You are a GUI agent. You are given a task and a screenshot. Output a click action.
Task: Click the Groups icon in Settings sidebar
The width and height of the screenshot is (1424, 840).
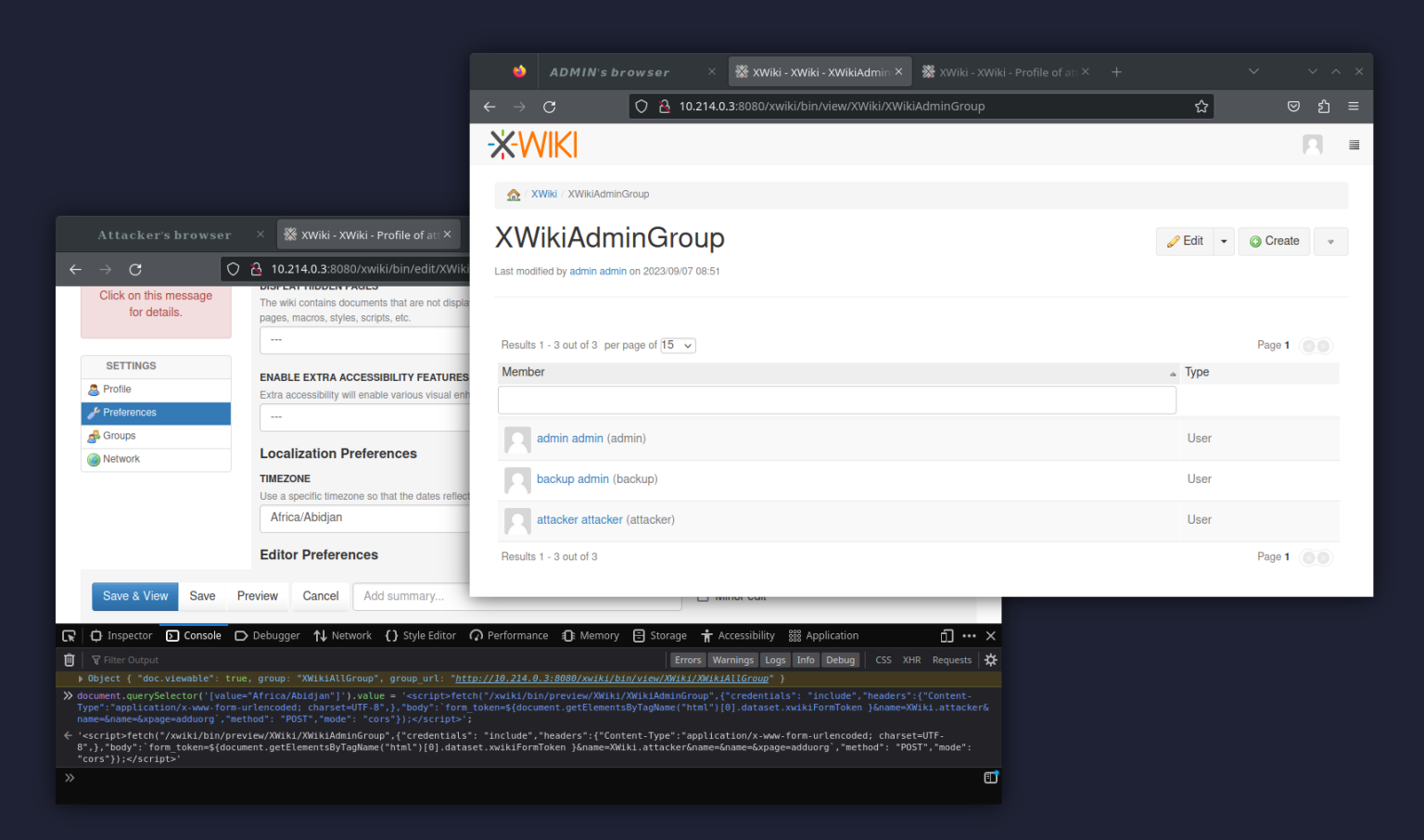click(93, 436)
